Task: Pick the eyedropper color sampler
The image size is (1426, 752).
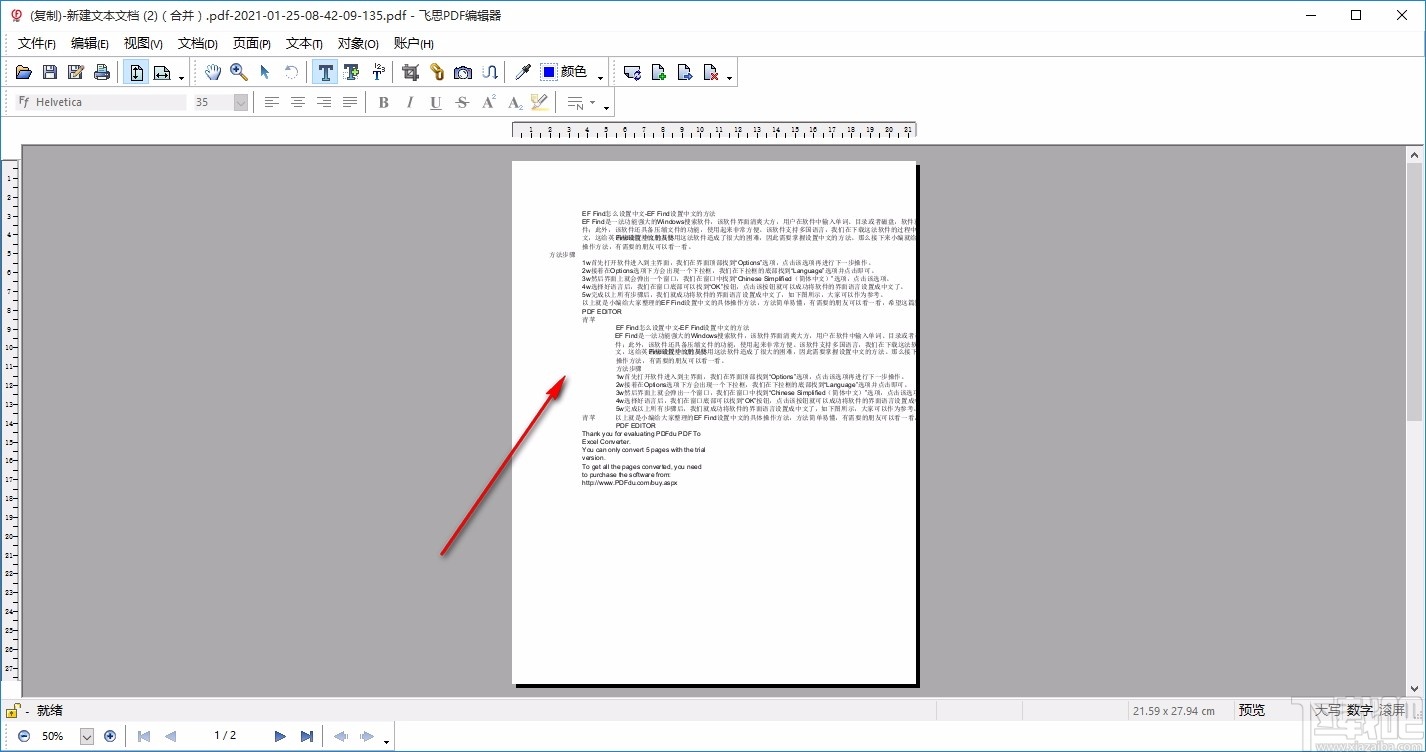Action: point(523,72)
